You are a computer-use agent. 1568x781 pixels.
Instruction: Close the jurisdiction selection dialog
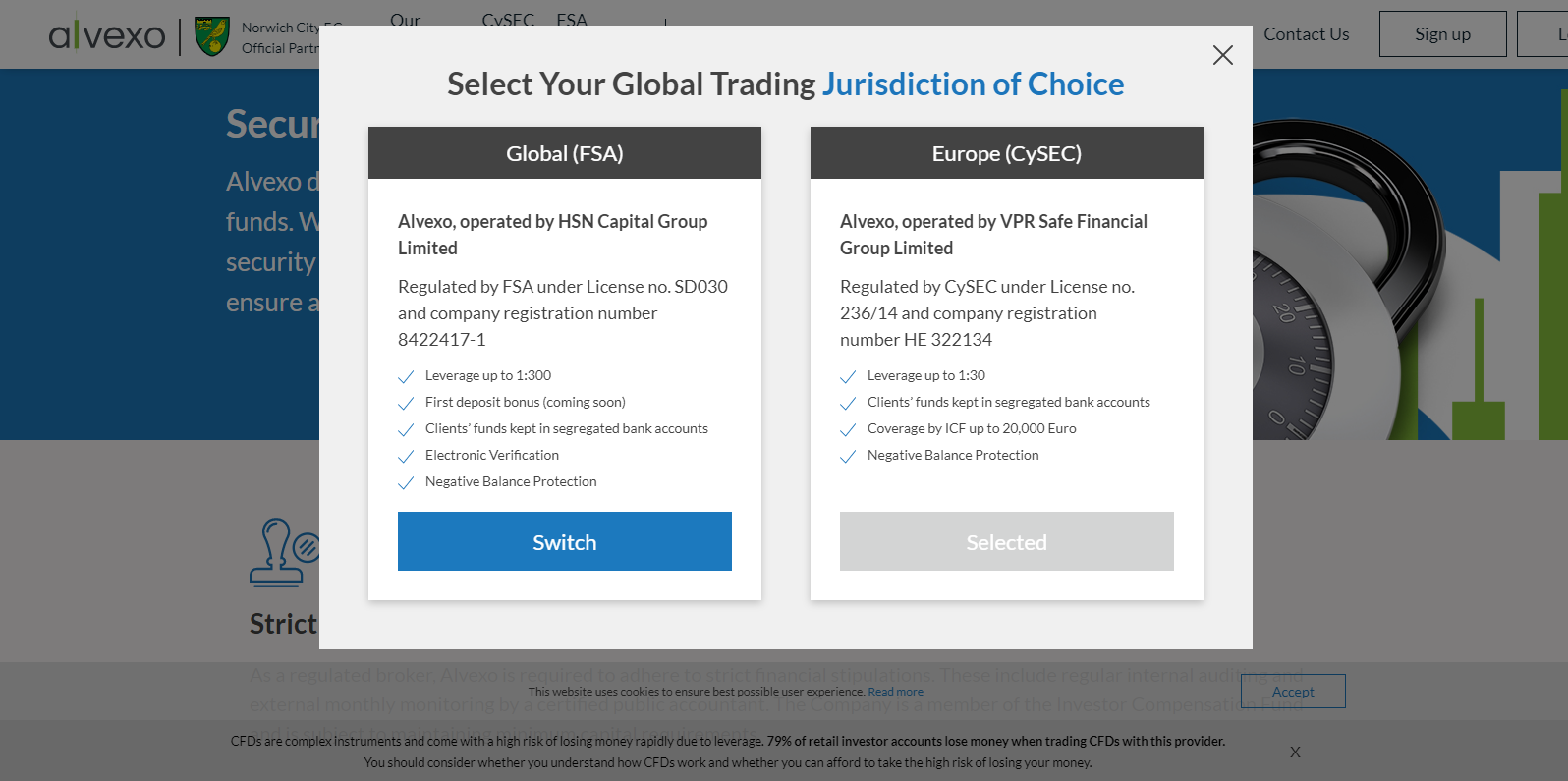tap(1222, 55)
